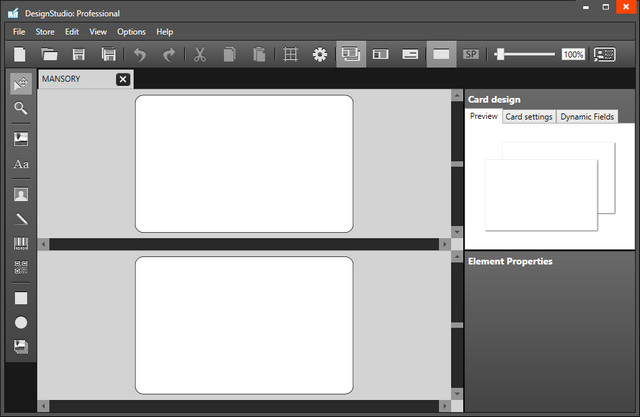Screen dimensions: 640x417
Task: Select the photo portrait tool
Action: click(20, 194)
